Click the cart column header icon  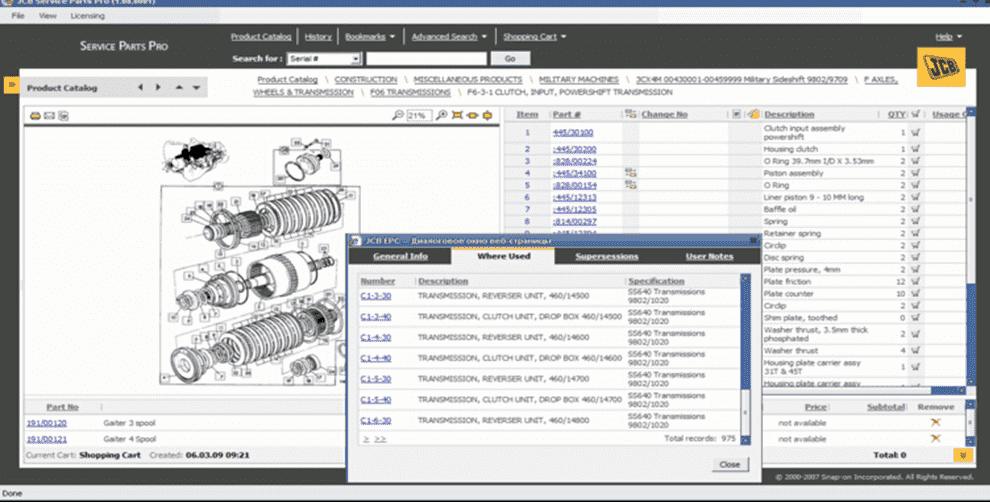[915, 114]
